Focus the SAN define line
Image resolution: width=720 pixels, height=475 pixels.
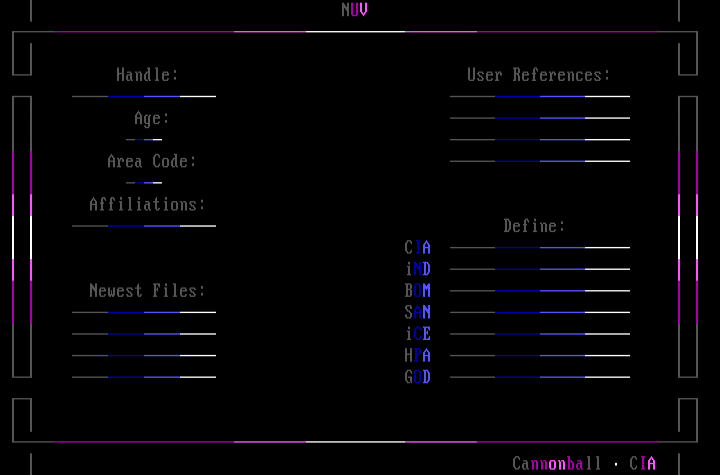tap(540, 313)
